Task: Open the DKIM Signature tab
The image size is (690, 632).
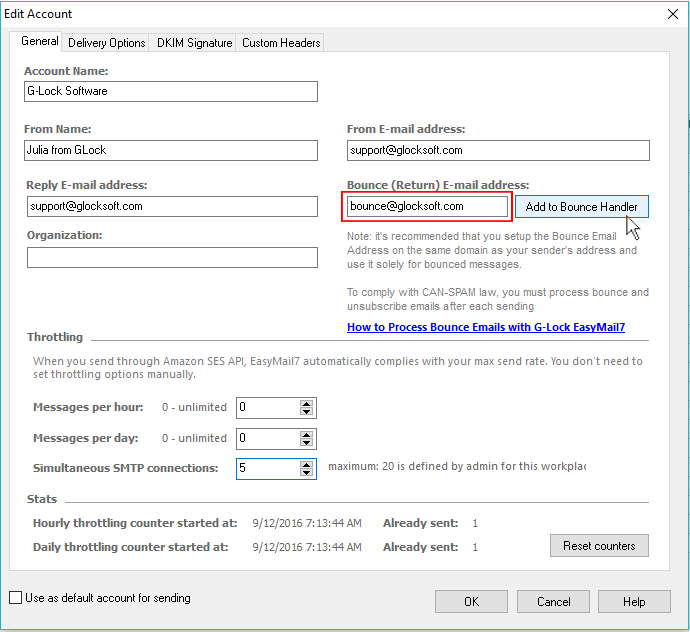Action: [x=194, y=43]
